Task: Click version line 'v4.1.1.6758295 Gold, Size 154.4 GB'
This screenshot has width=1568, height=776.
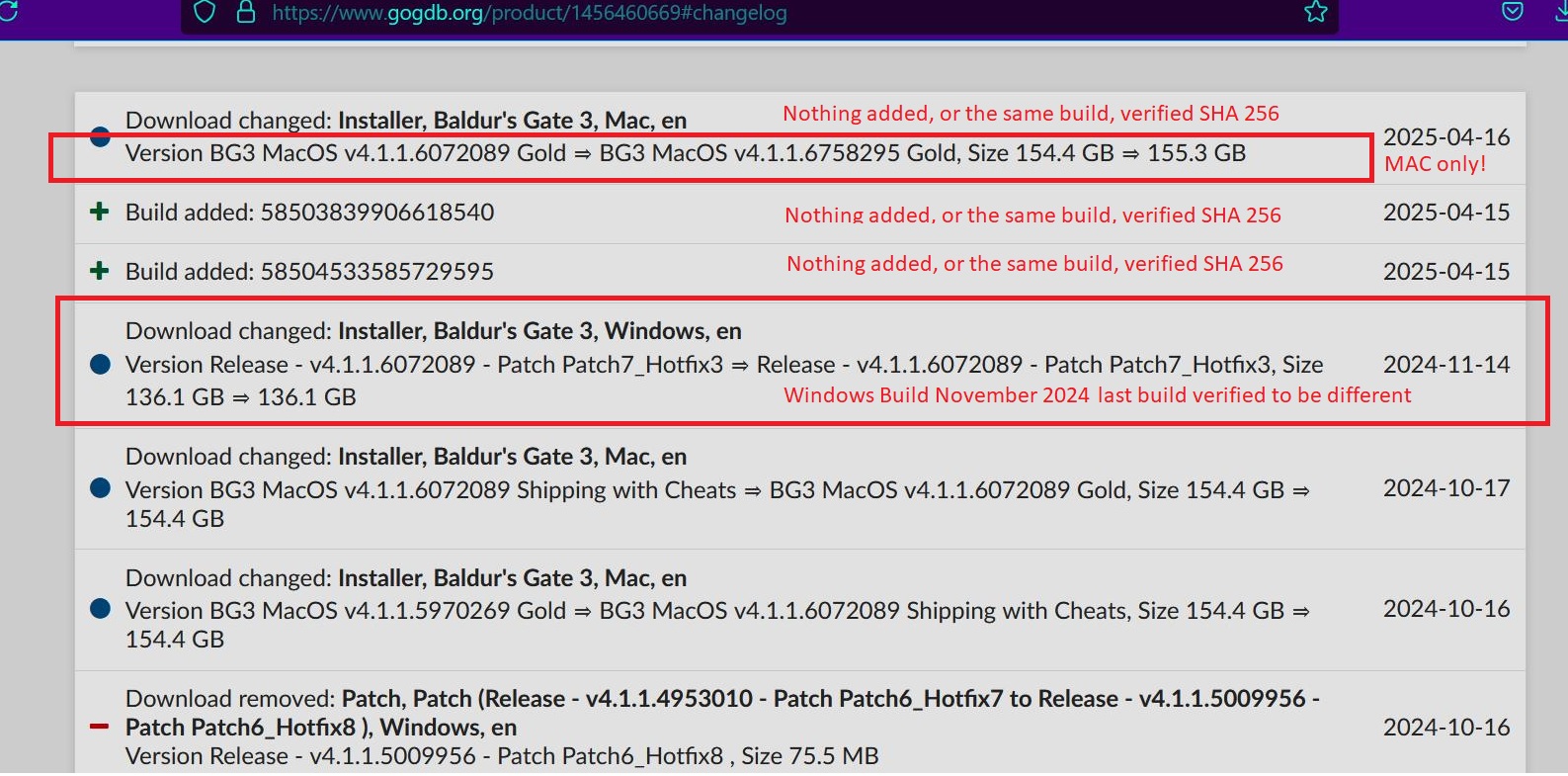Action: [x=685, y=153]
